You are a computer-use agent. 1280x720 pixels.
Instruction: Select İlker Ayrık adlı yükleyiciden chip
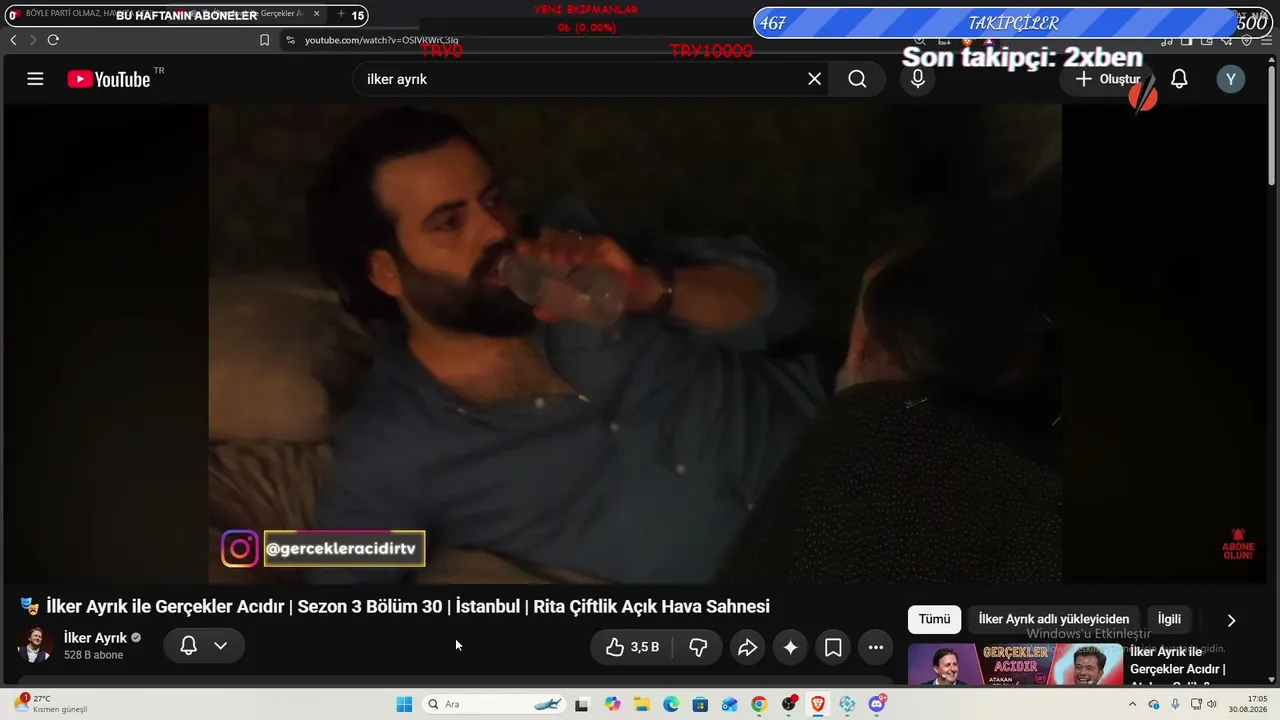(1054, 619)
